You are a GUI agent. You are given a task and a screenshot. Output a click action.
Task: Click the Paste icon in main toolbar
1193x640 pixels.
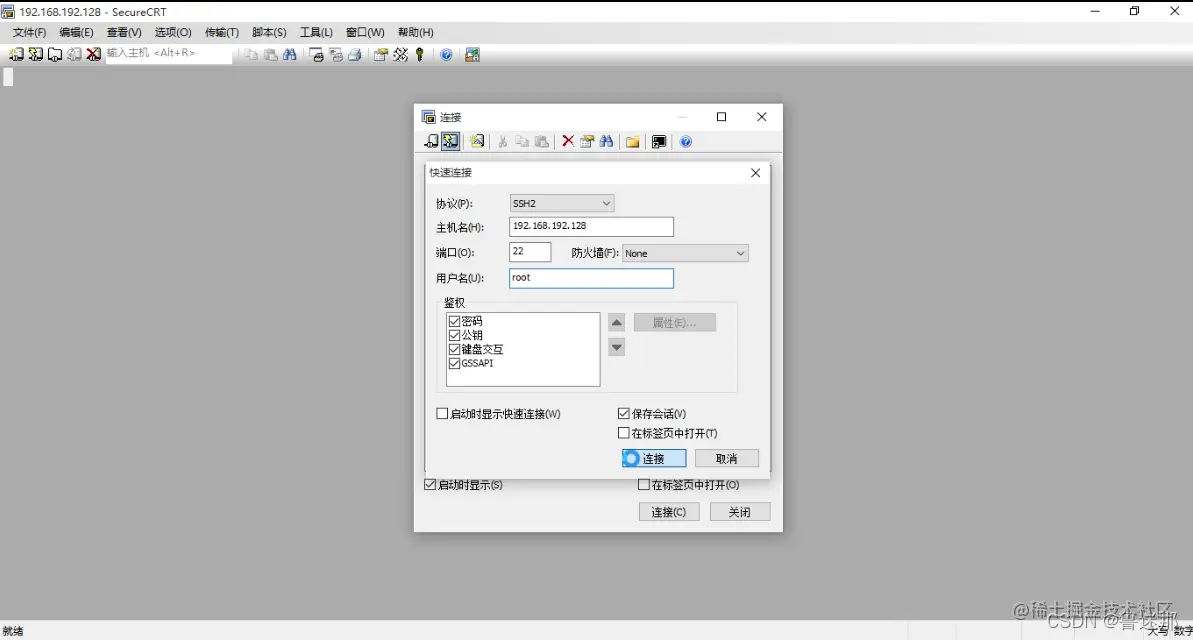pyautogui.click(x=271, y=55)
